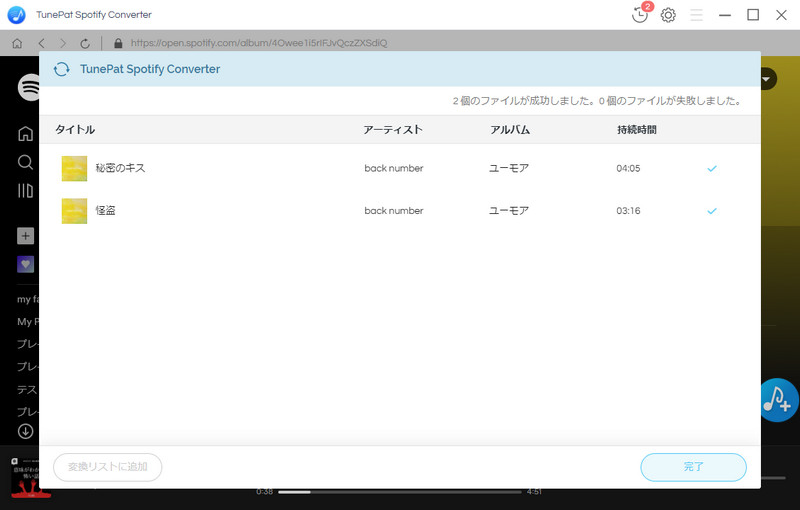Open Your Library icon in sidebar
Image resolution: width=800 pixels, height=510 pixels.
pyautogui.click(x=26, y=191)
